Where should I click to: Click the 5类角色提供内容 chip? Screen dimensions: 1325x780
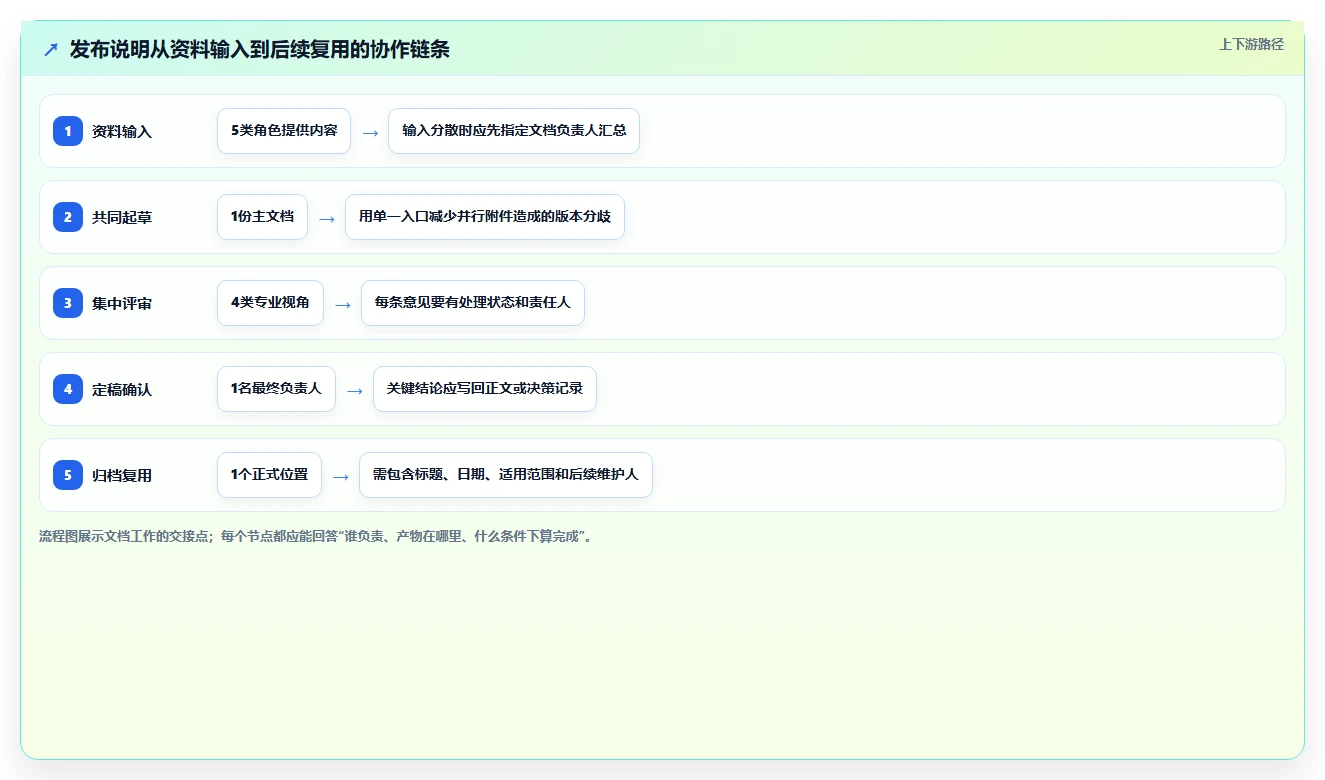click(284, 131)
